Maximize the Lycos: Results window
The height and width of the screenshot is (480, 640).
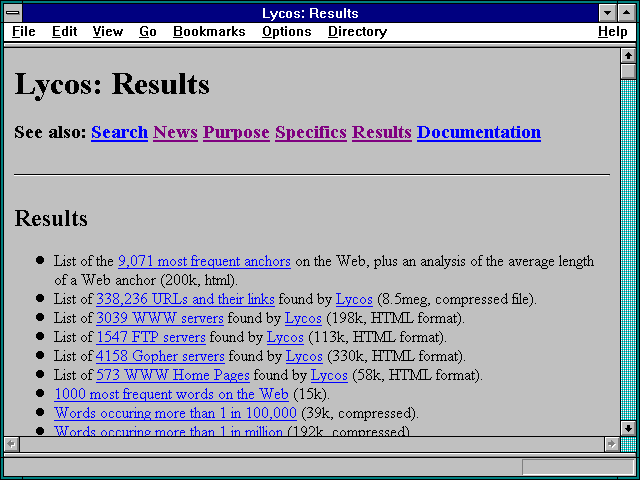coord(626,13)
